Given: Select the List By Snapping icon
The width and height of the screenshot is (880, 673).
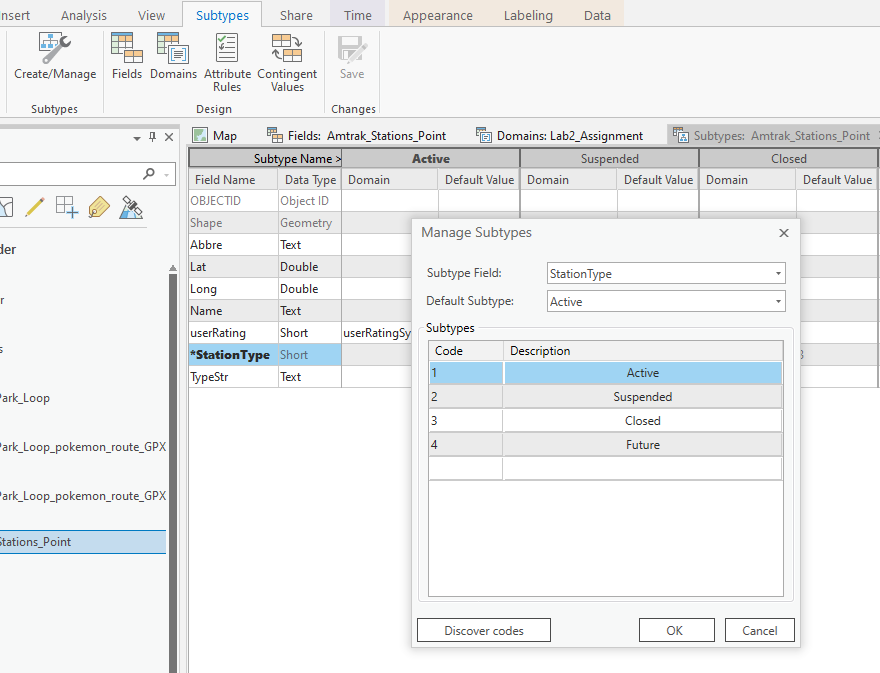Looking at the screenshot, I should click(x=67, y=207).
